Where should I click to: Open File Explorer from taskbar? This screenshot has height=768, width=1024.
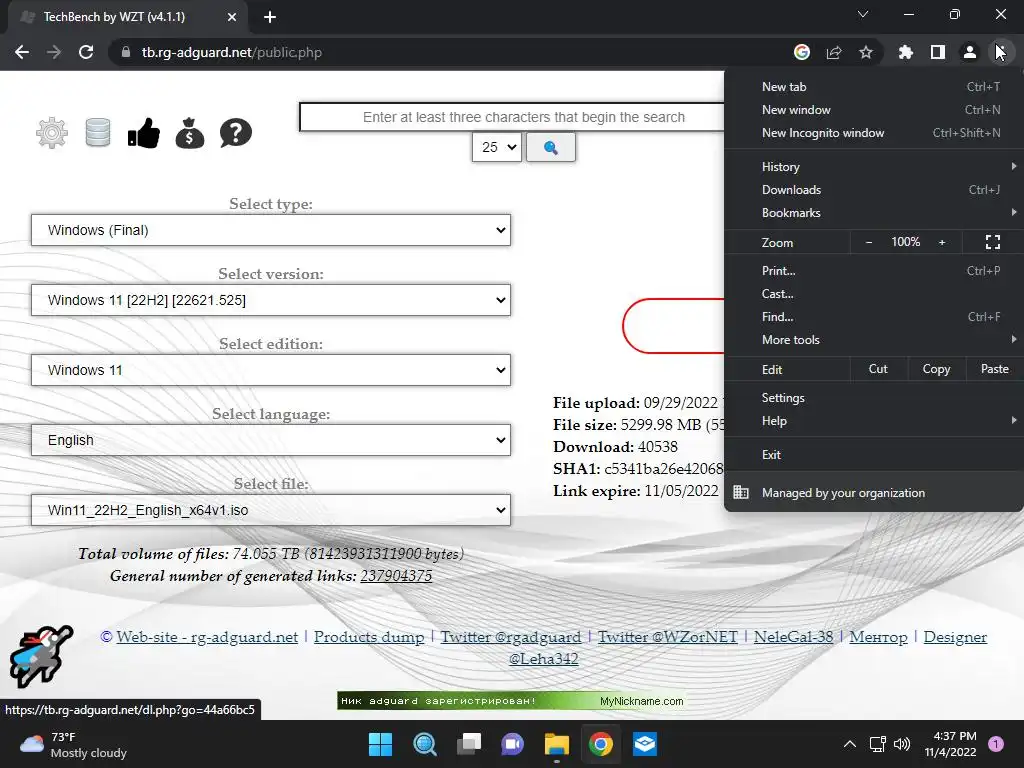[x=556, y=744]
